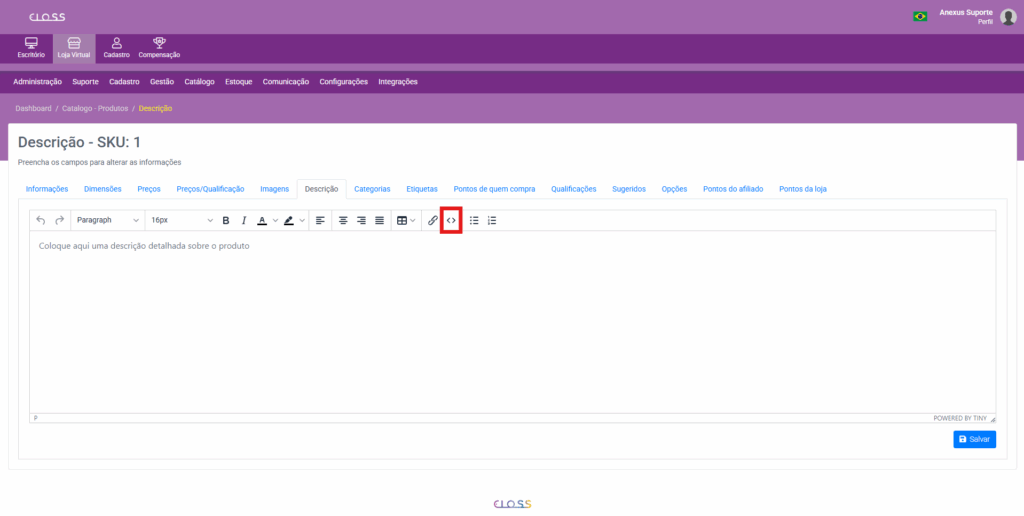This screenshot has width=1024, height=516.
Task: Click into the product description text area
Action: click(512, 320)
